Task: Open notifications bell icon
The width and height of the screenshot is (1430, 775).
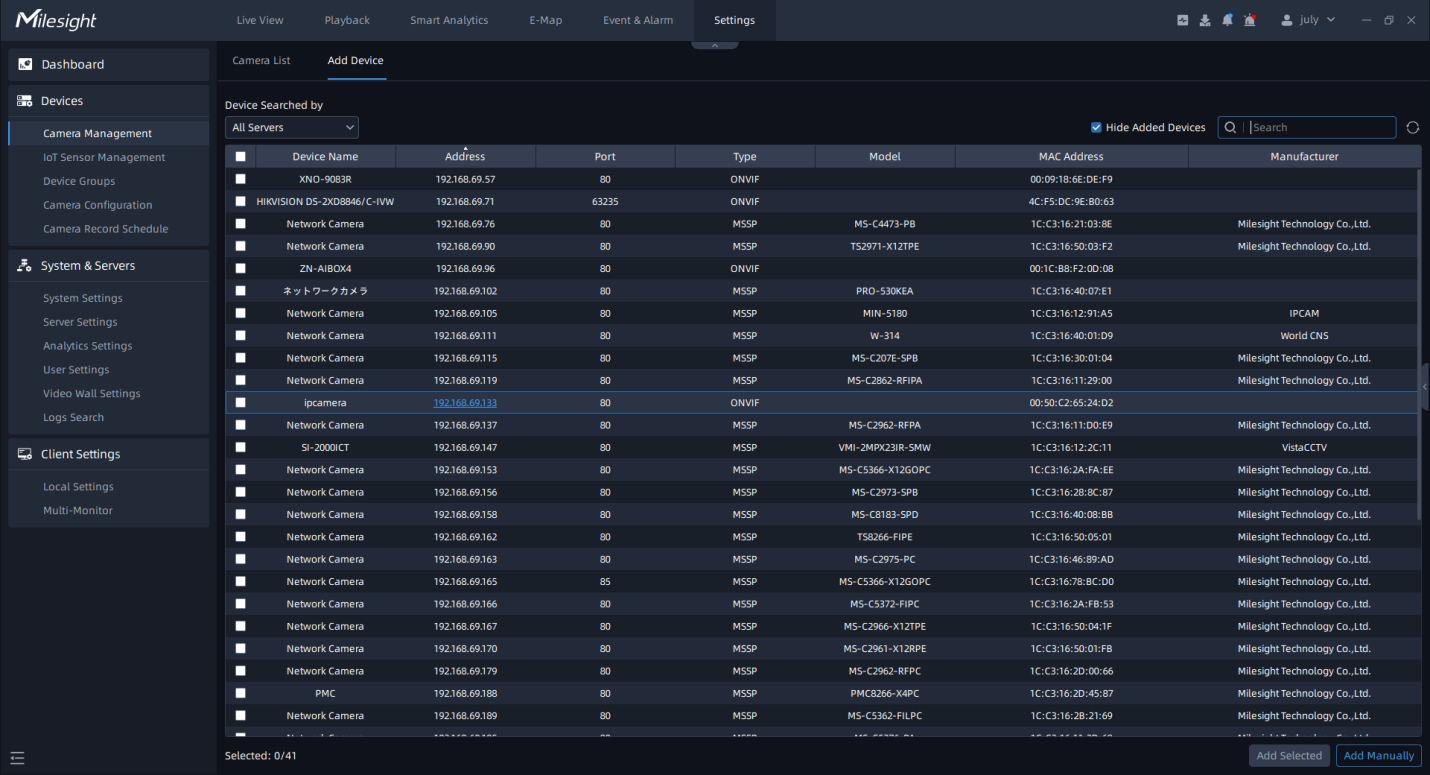Action: point(1227,20)
